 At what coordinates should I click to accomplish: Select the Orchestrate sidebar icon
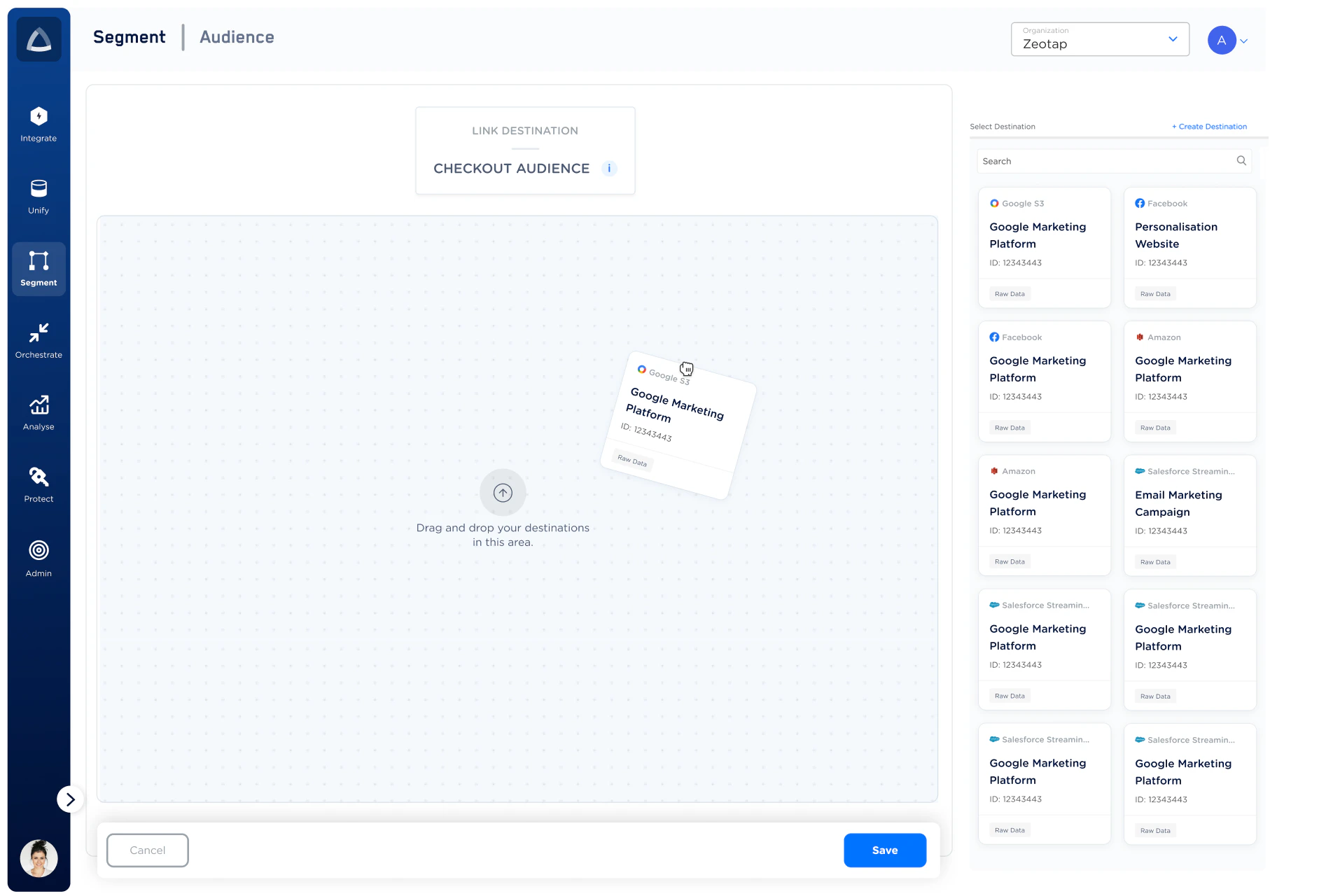tap(39, 332)
